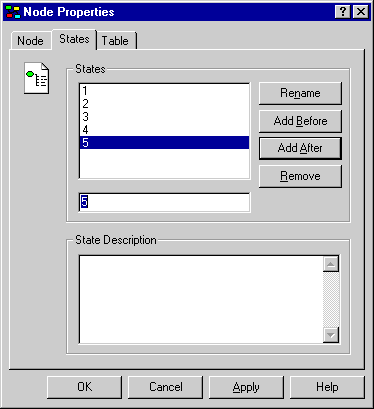Viewport: 374px width, 409px height.
Task: Switch to the Table tab
Action: click(115, 41)
